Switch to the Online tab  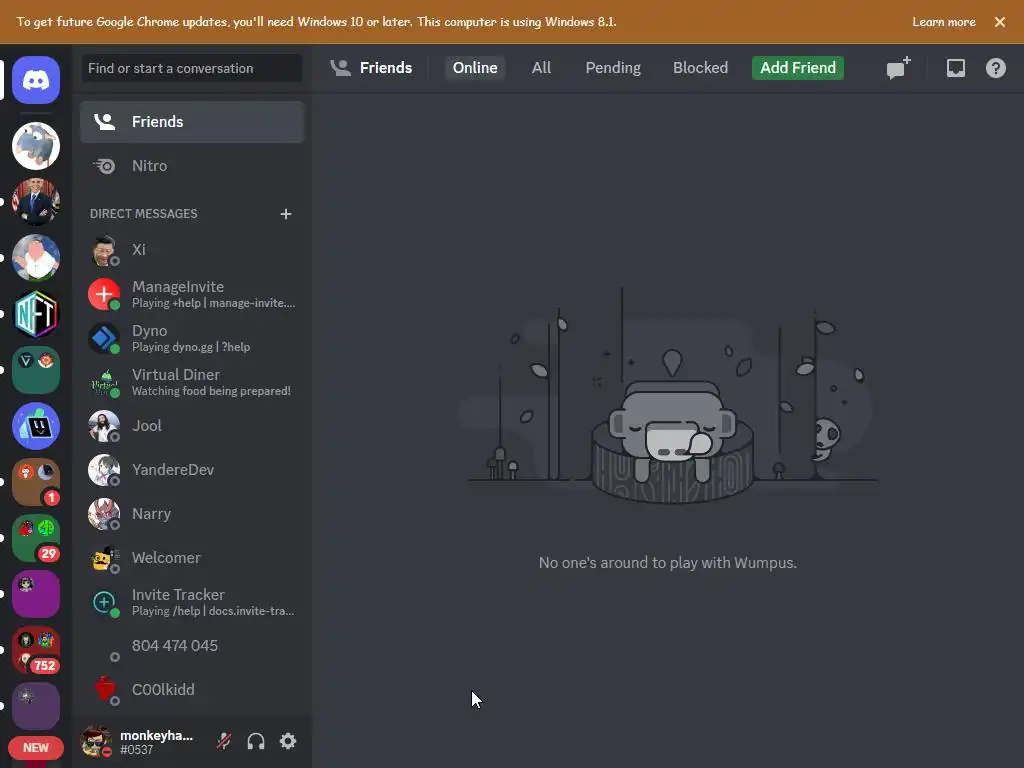point(475,68)
